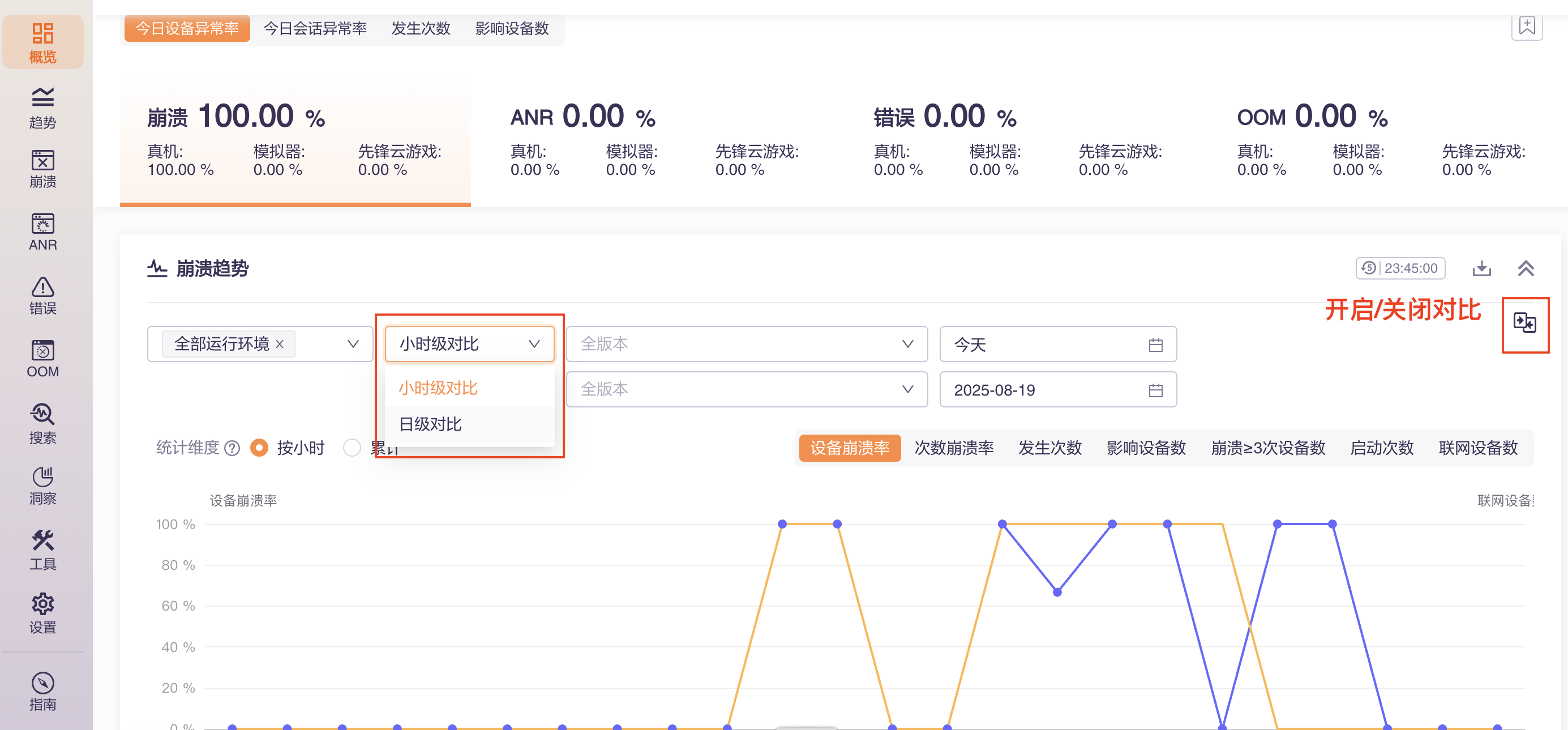Remove the 全部运行环境 tag with its x

pyautogui.click(x=280, y=344)
